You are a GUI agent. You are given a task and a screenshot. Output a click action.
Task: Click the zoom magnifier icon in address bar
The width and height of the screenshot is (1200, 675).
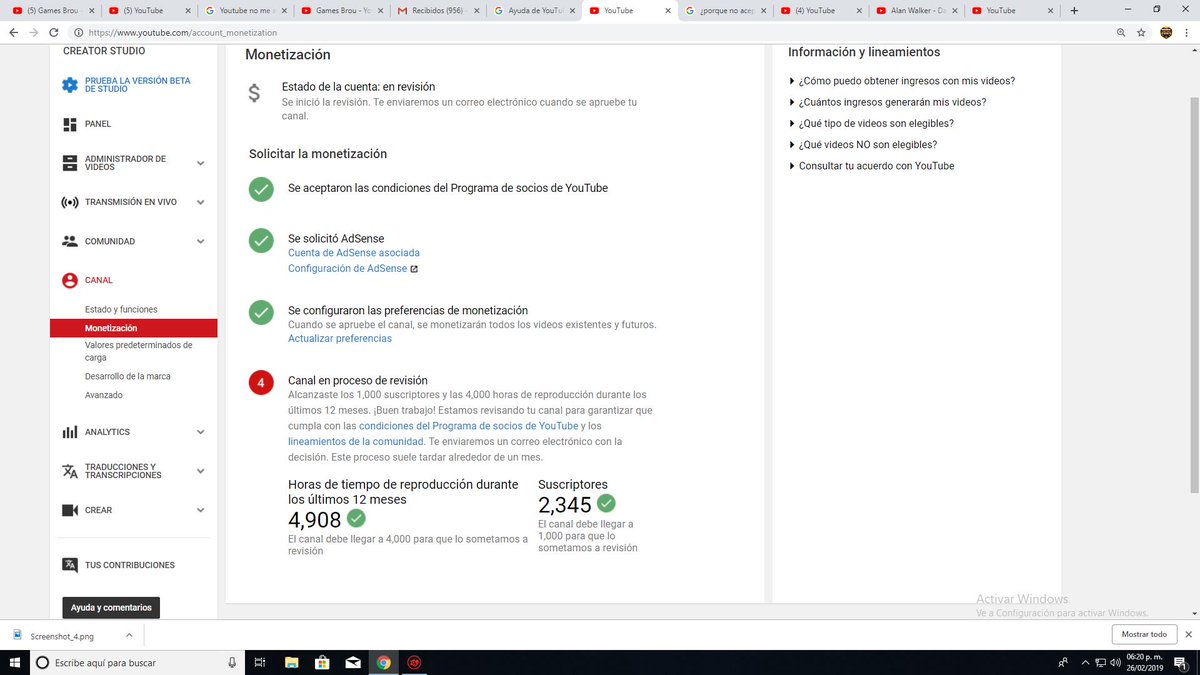tap(1120, 32)
